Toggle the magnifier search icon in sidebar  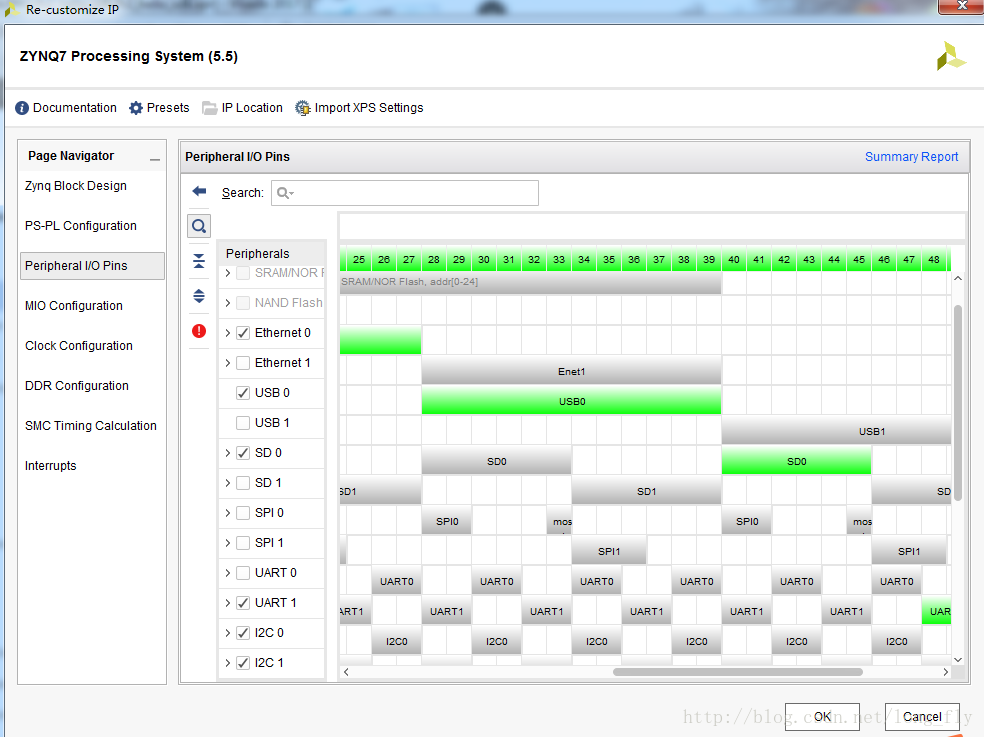pyautogui.click(x=199, y=226)
